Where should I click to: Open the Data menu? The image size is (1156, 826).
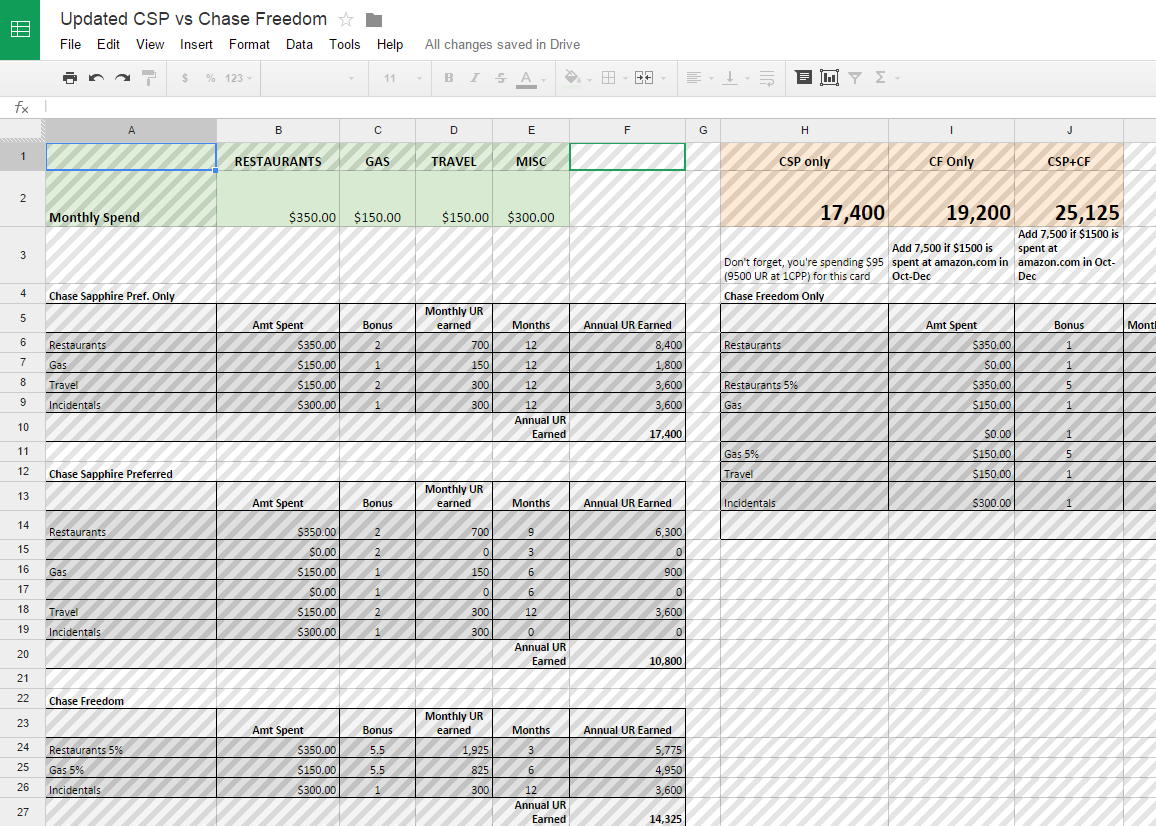(x=299, y=44)
